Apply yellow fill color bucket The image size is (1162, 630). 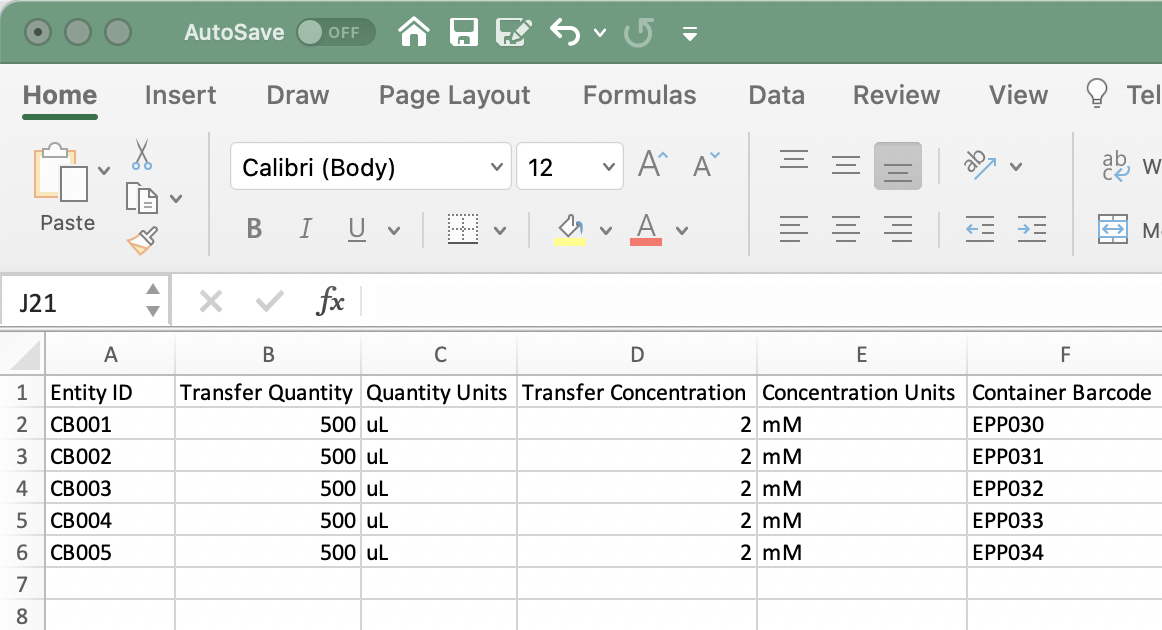[570, 229]
